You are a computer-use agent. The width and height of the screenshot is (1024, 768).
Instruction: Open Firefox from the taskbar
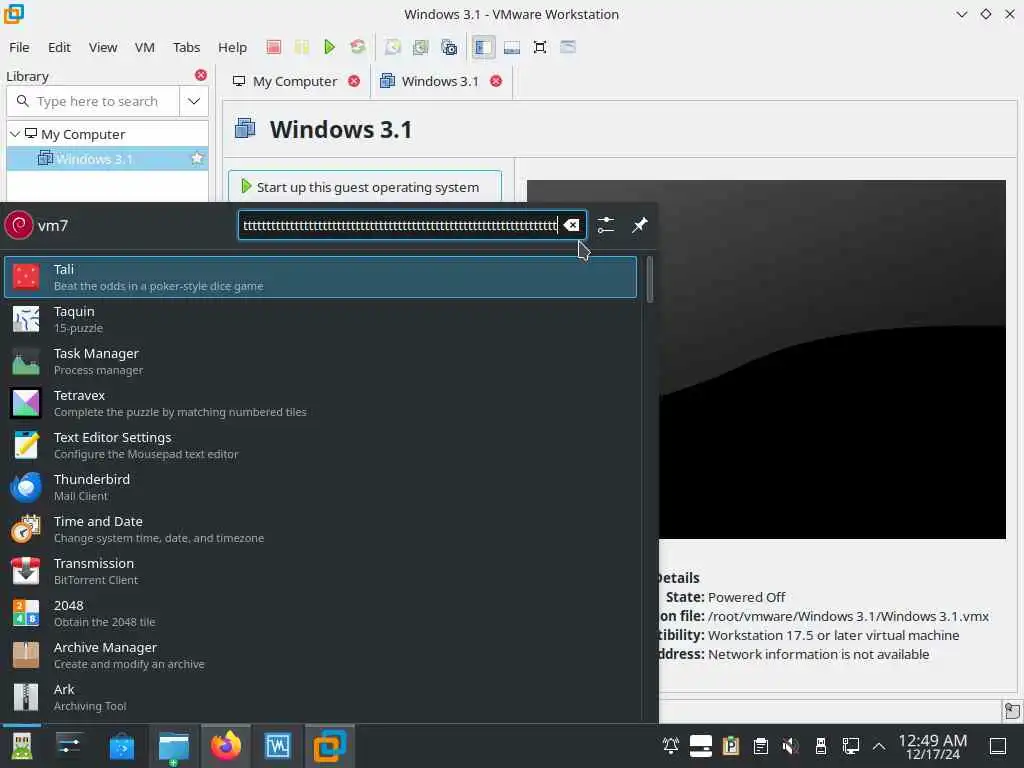226,746
